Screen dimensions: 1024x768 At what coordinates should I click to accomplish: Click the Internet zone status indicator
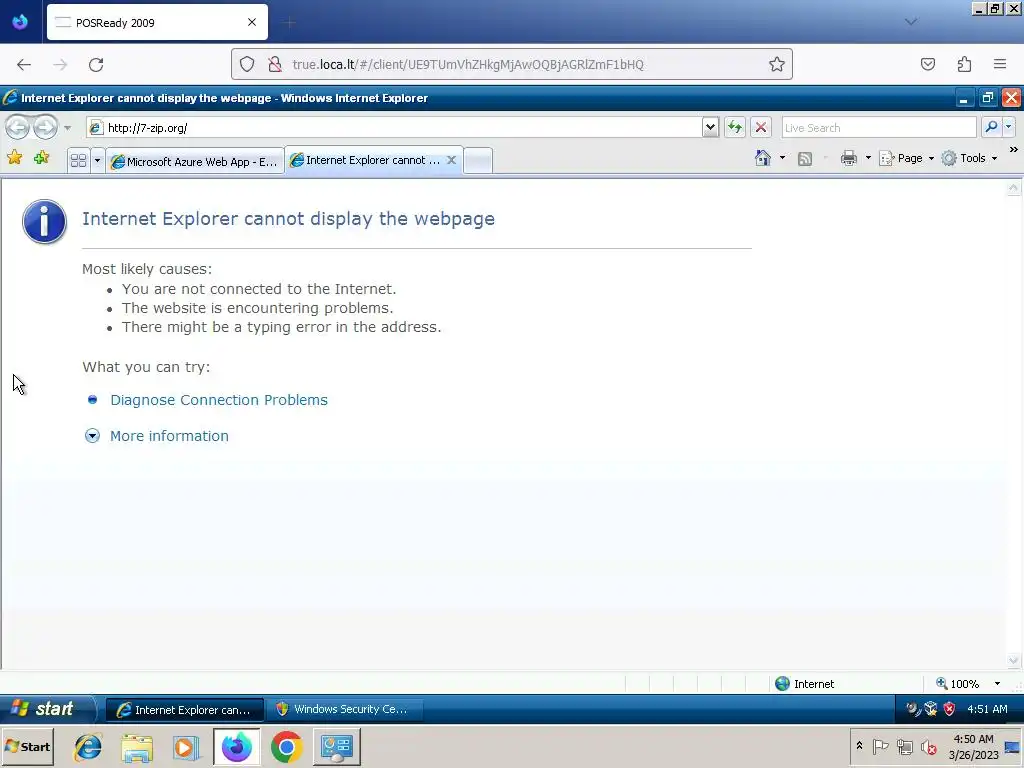click(x=805, y=684)
